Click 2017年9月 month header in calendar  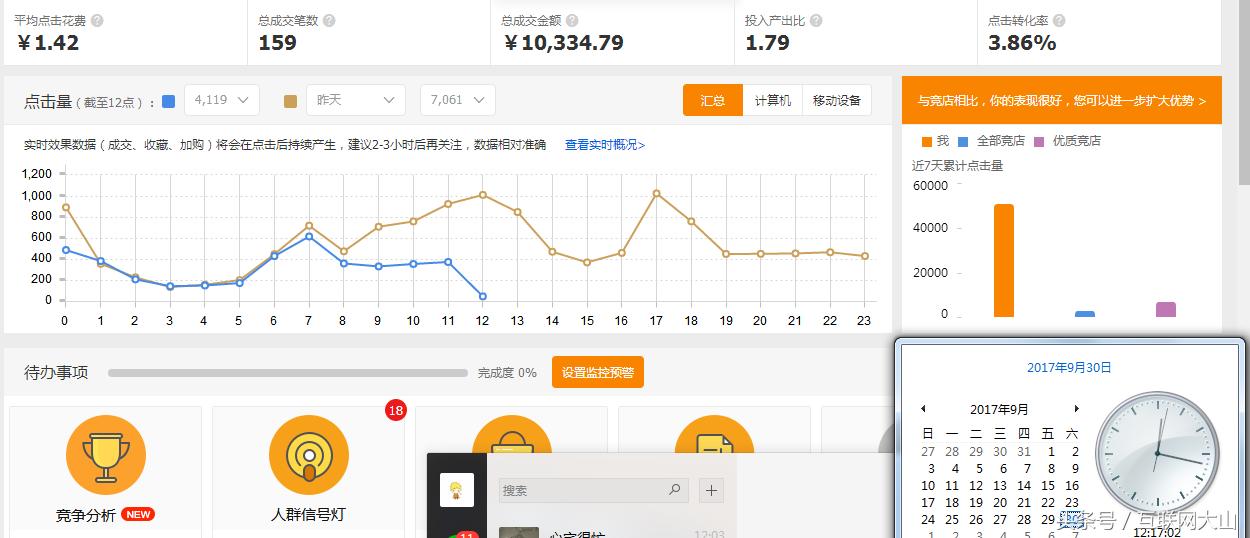coord(999,409)
